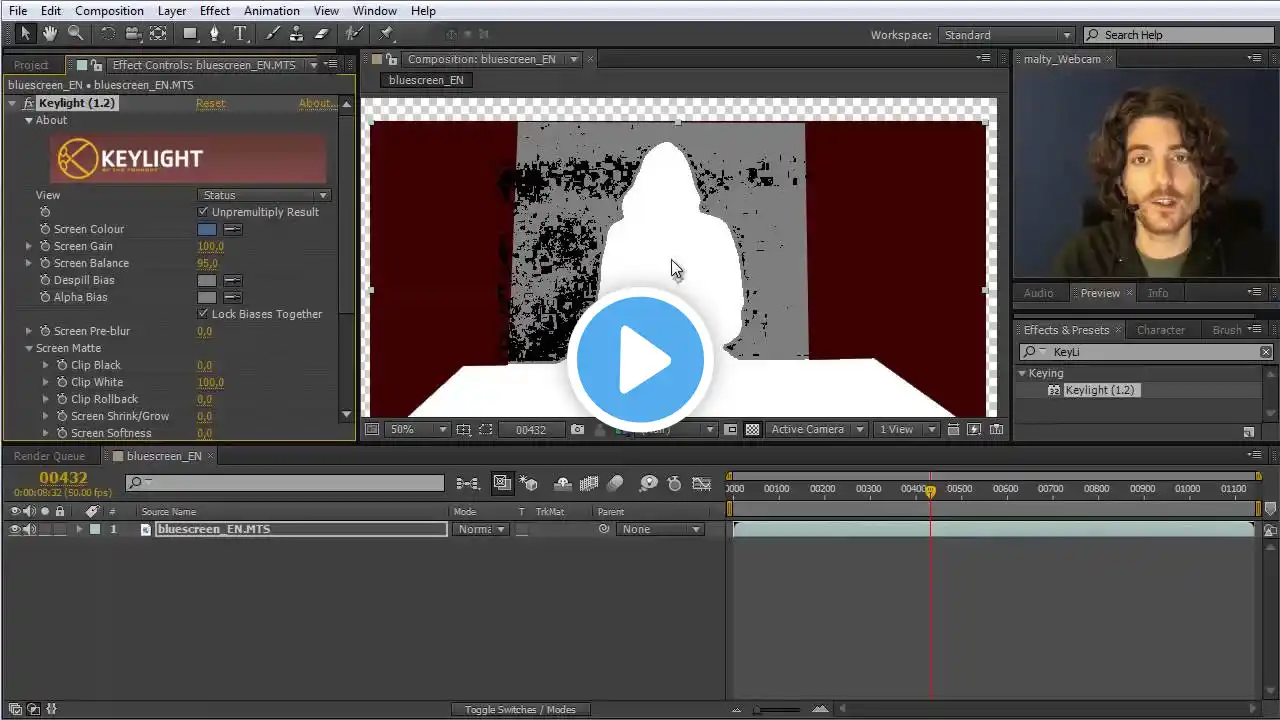Open the Composition menu
The width and height of the screenshot is (1280, 720).
[109, 11]
